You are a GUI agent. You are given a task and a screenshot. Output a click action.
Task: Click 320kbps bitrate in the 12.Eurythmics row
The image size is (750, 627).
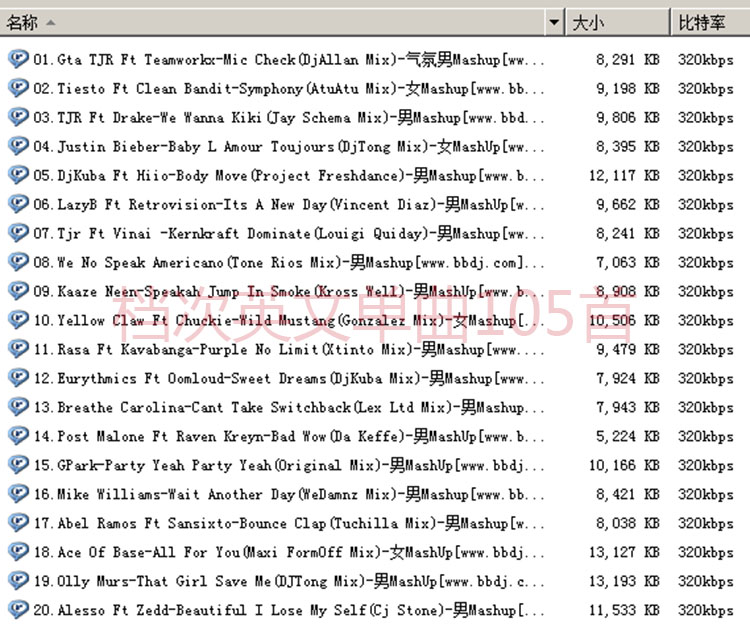[706, 378]
